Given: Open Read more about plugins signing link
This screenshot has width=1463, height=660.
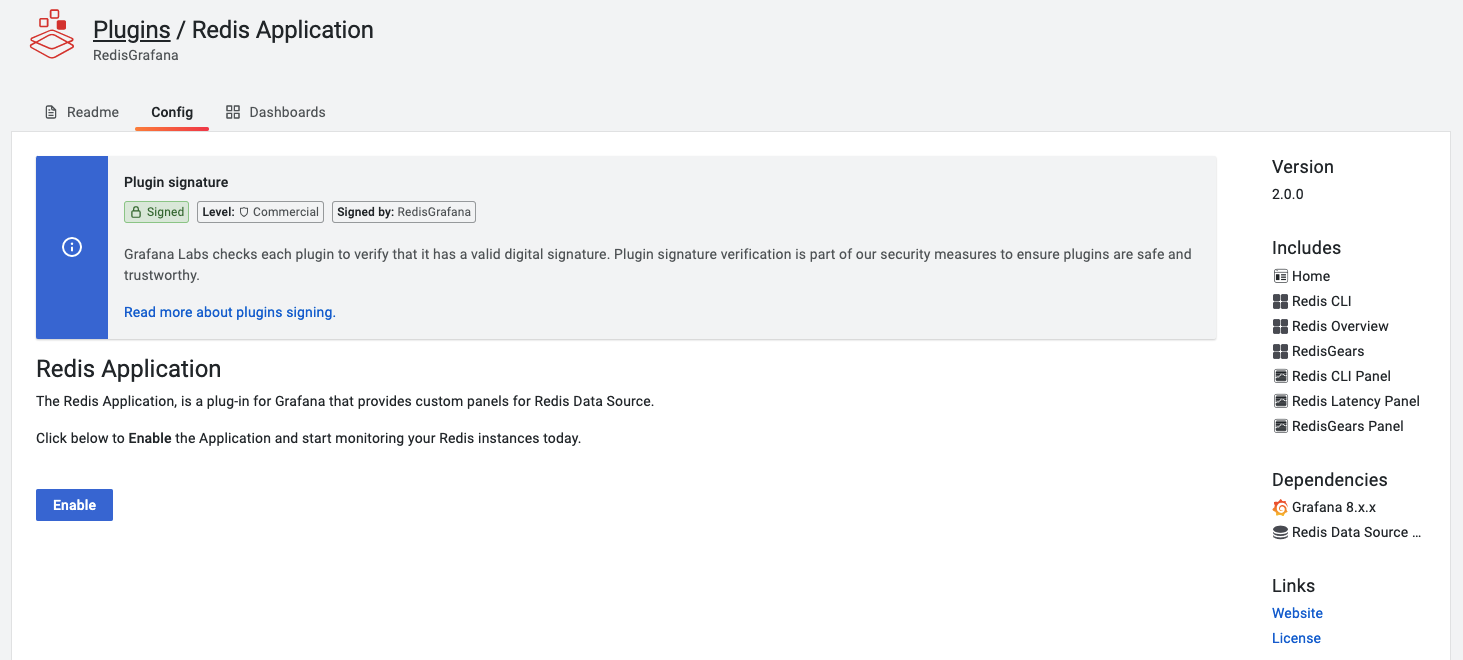Looking at the screenshot, I should [230, 312].
